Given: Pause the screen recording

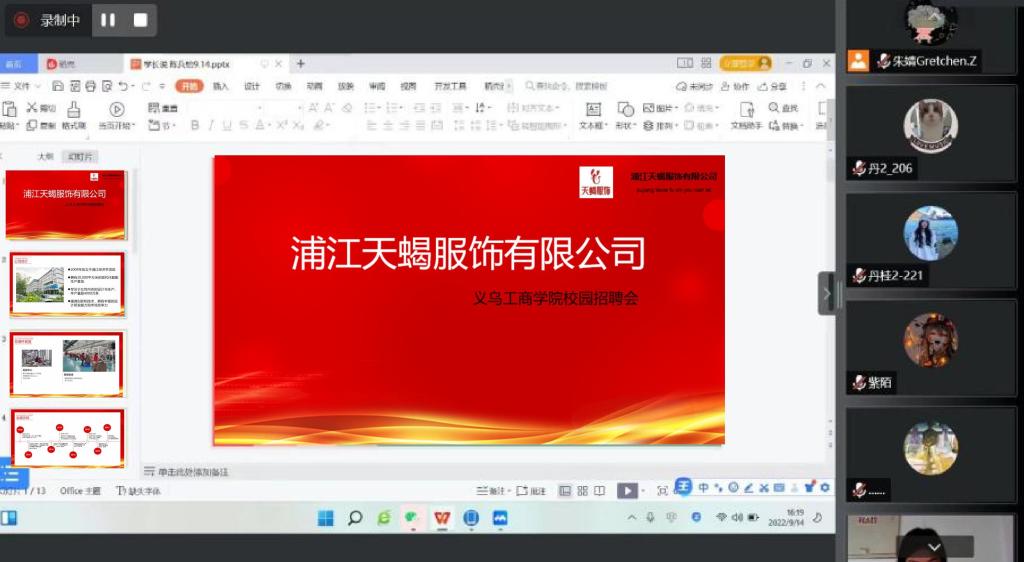Looking at the screenshot, I should pos(108,20).
